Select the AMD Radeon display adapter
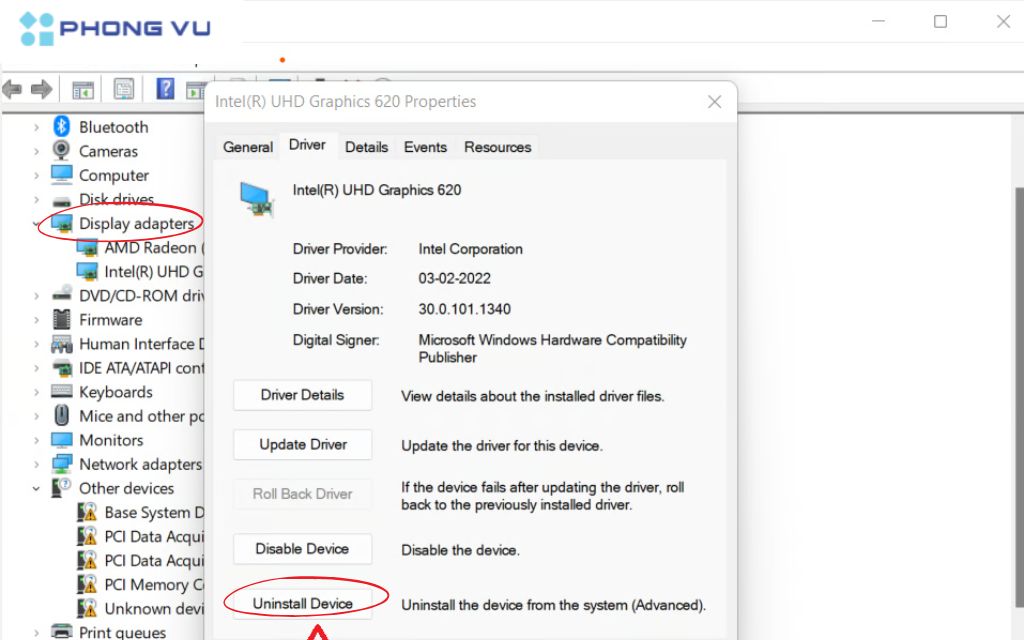This screenshot has width=1024, height=640. (143, 247)
